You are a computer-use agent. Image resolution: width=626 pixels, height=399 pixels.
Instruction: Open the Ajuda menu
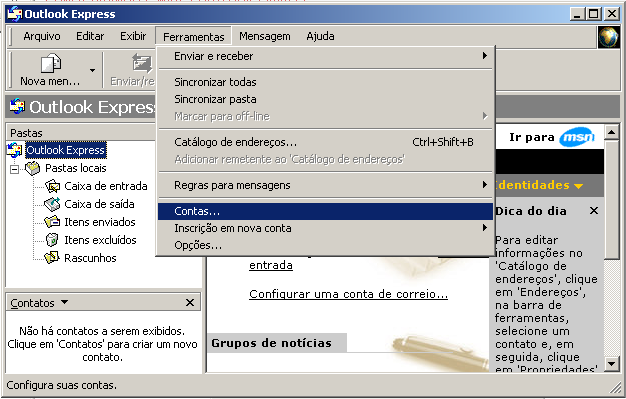[x=321, y=36]
